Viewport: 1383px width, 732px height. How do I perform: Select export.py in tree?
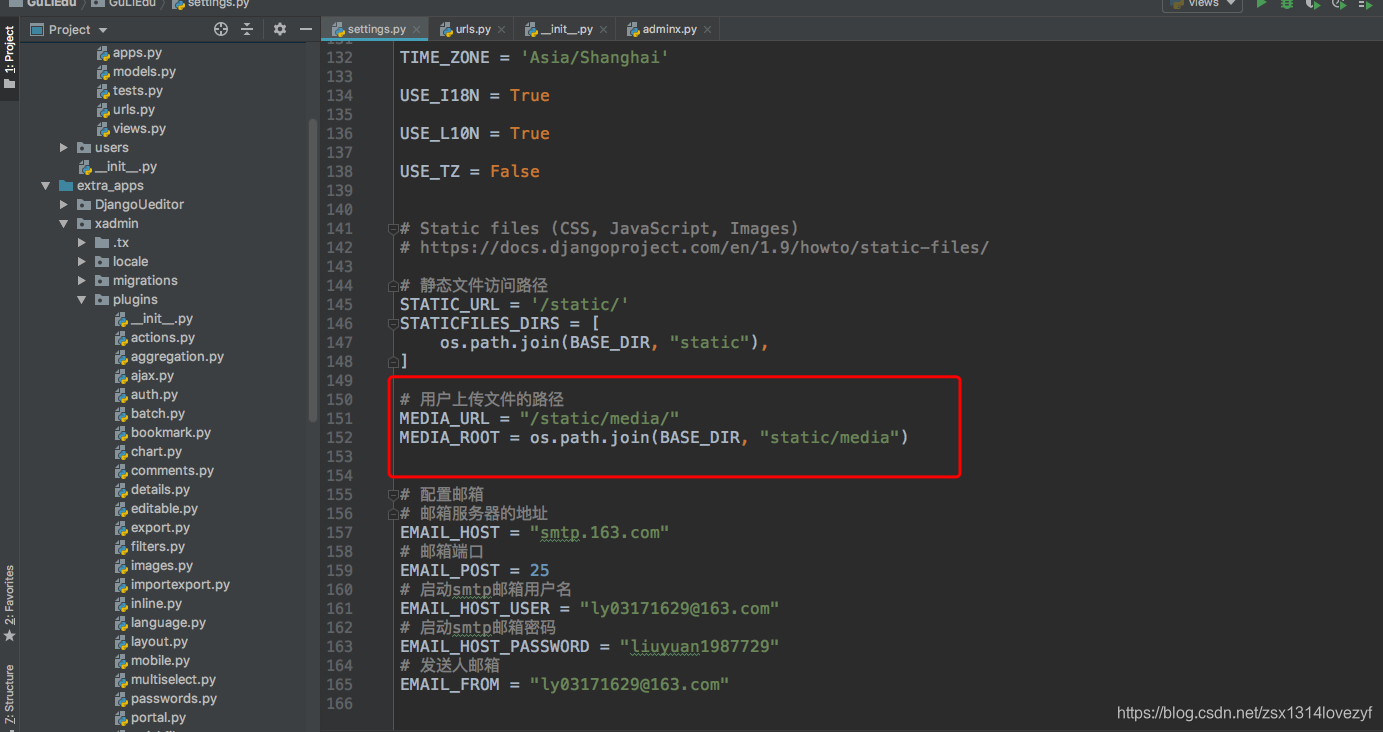click(152, 528)
